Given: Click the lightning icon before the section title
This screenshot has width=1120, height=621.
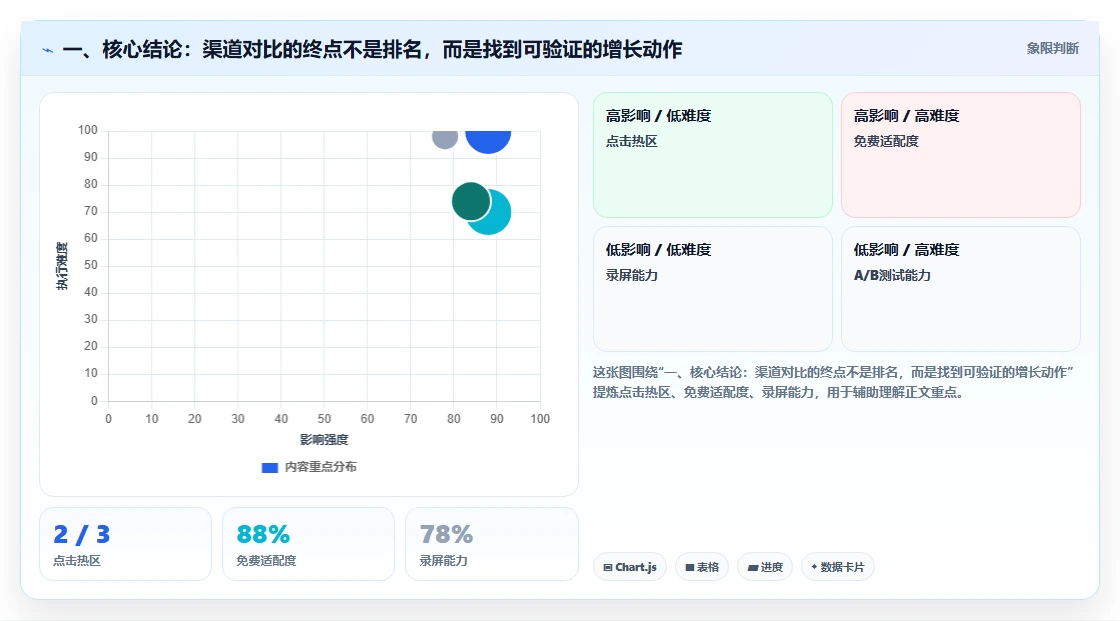Looking at the screenshot, I should (48, 50).
